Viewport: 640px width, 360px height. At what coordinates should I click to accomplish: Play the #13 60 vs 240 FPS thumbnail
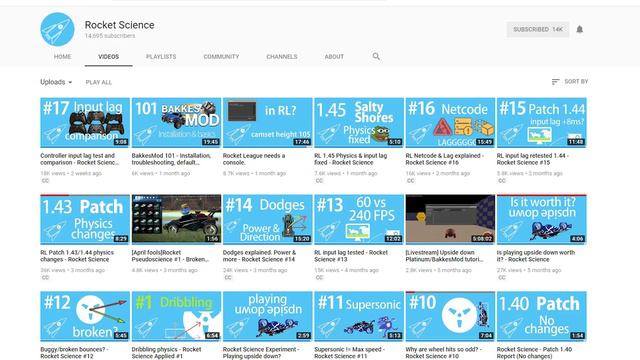359,219
